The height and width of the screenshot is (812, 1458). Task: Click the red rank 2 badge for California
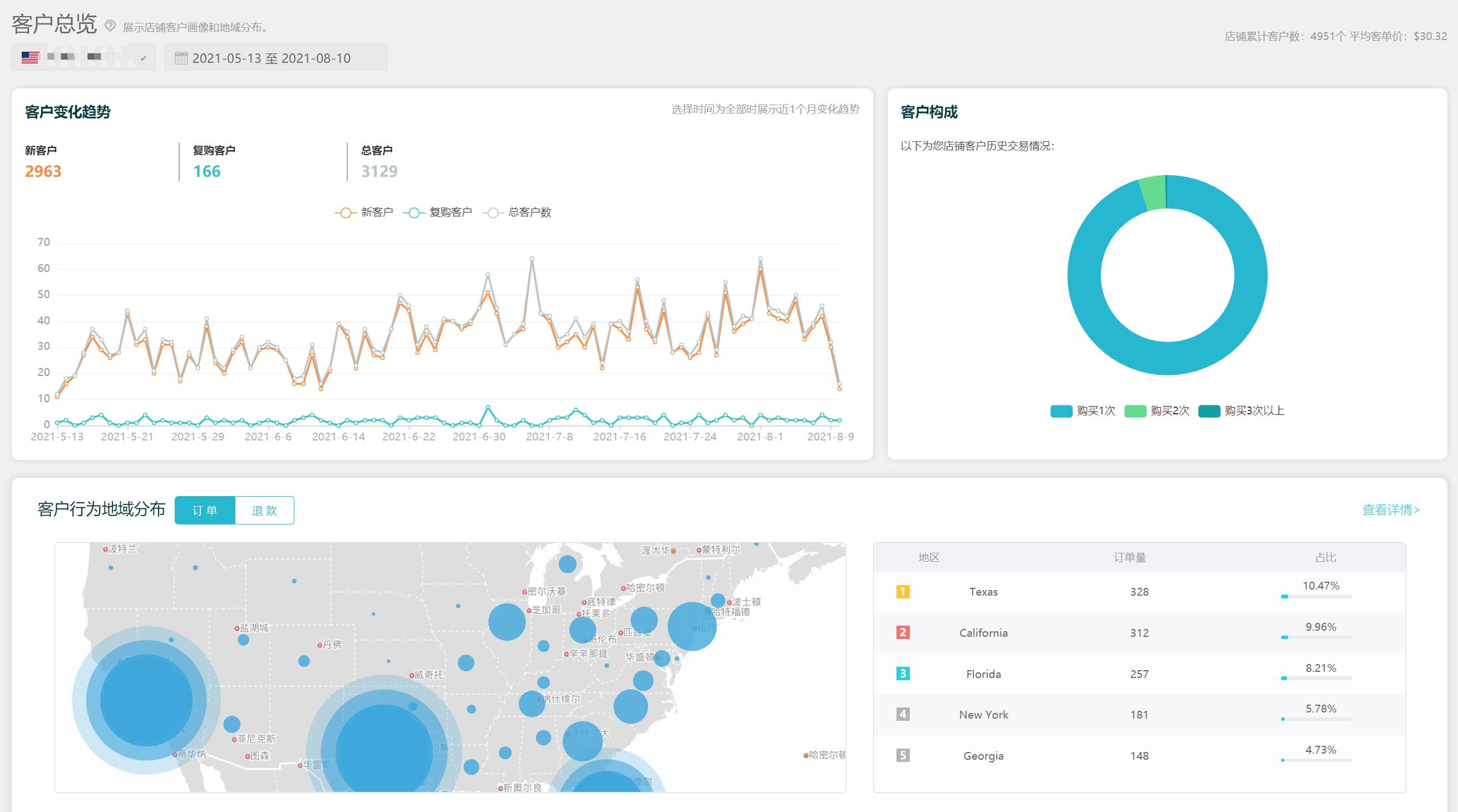coord(903,632)
